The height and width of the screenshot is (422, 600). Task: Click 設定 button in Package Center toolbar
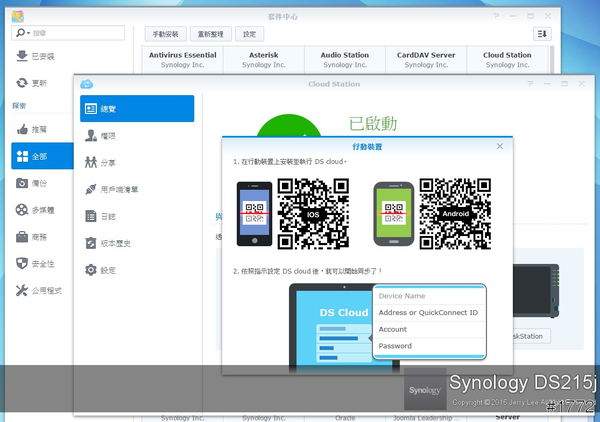pos(250,34)
